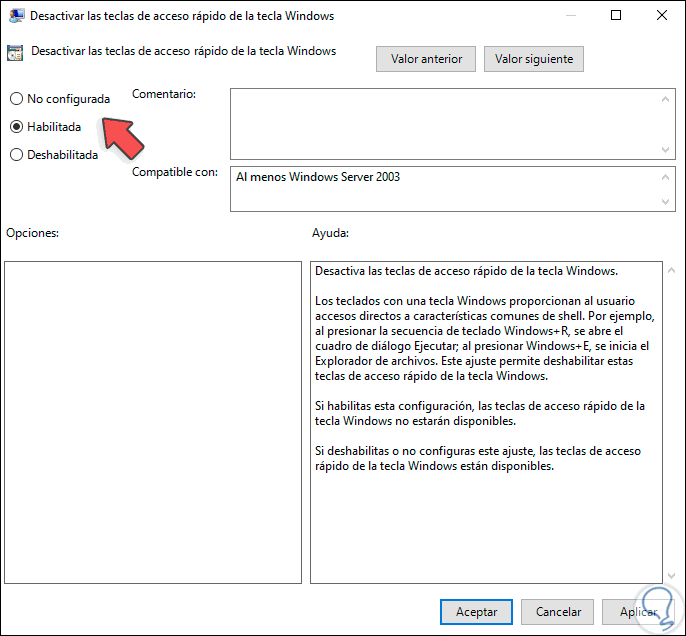Click the text 'Al menos Windows Server 2003'
This screenshot has width=686, height=636.
pyautogui.click(x=318, y=177)
